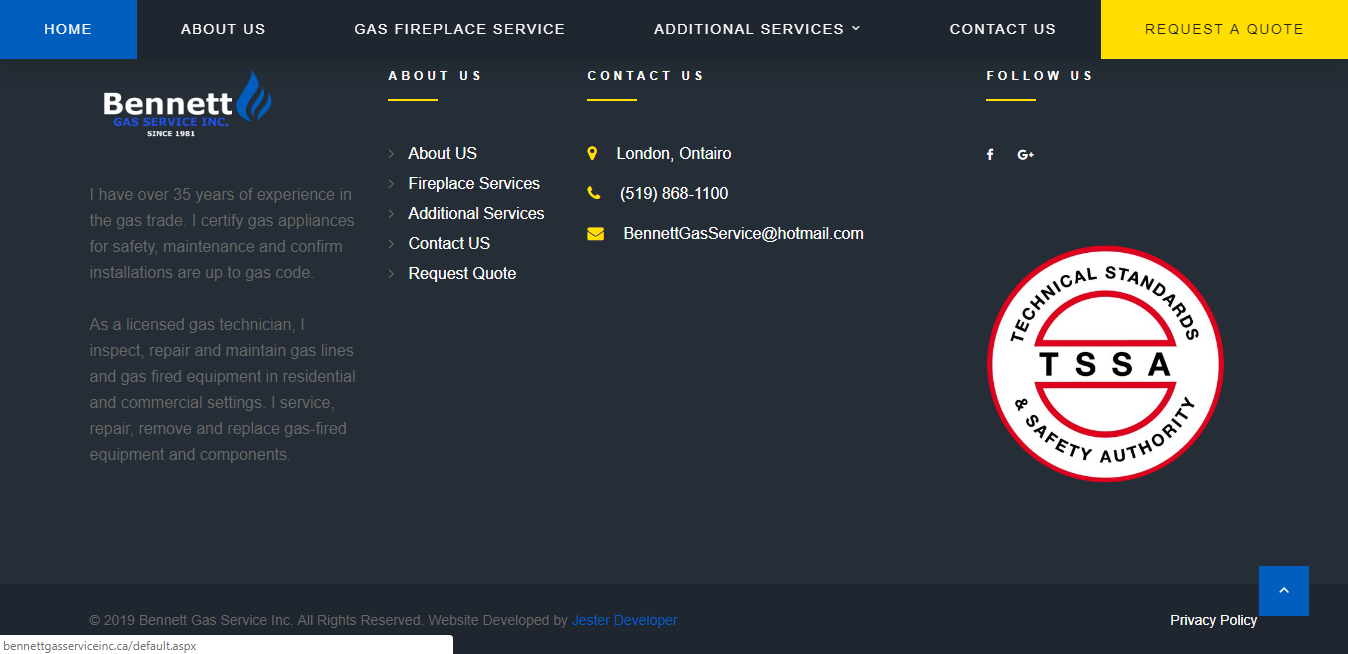The image size is (1348, 654).
Task: Open the Jester Developer link
Action: (624, 620)
